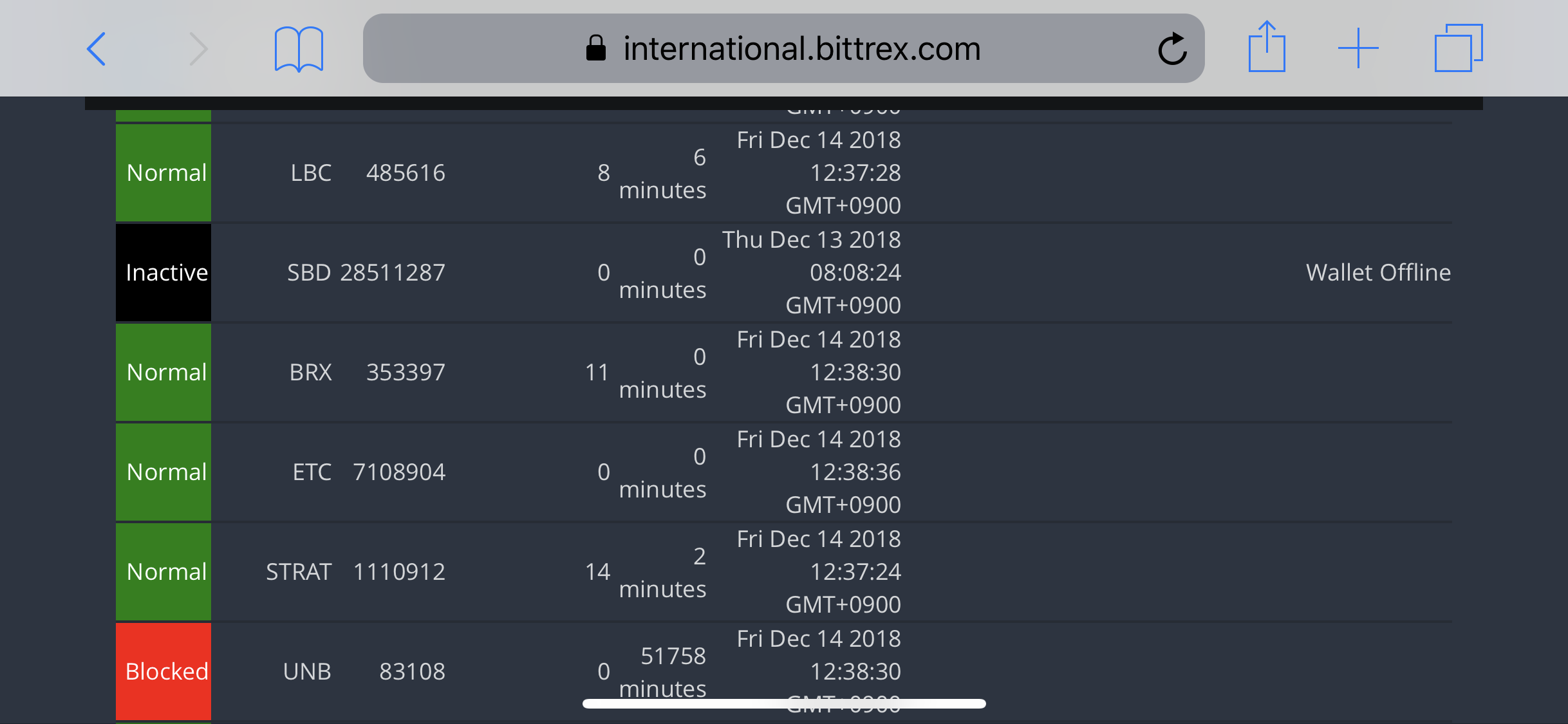Select the LBC currency row

coord(311,173)
